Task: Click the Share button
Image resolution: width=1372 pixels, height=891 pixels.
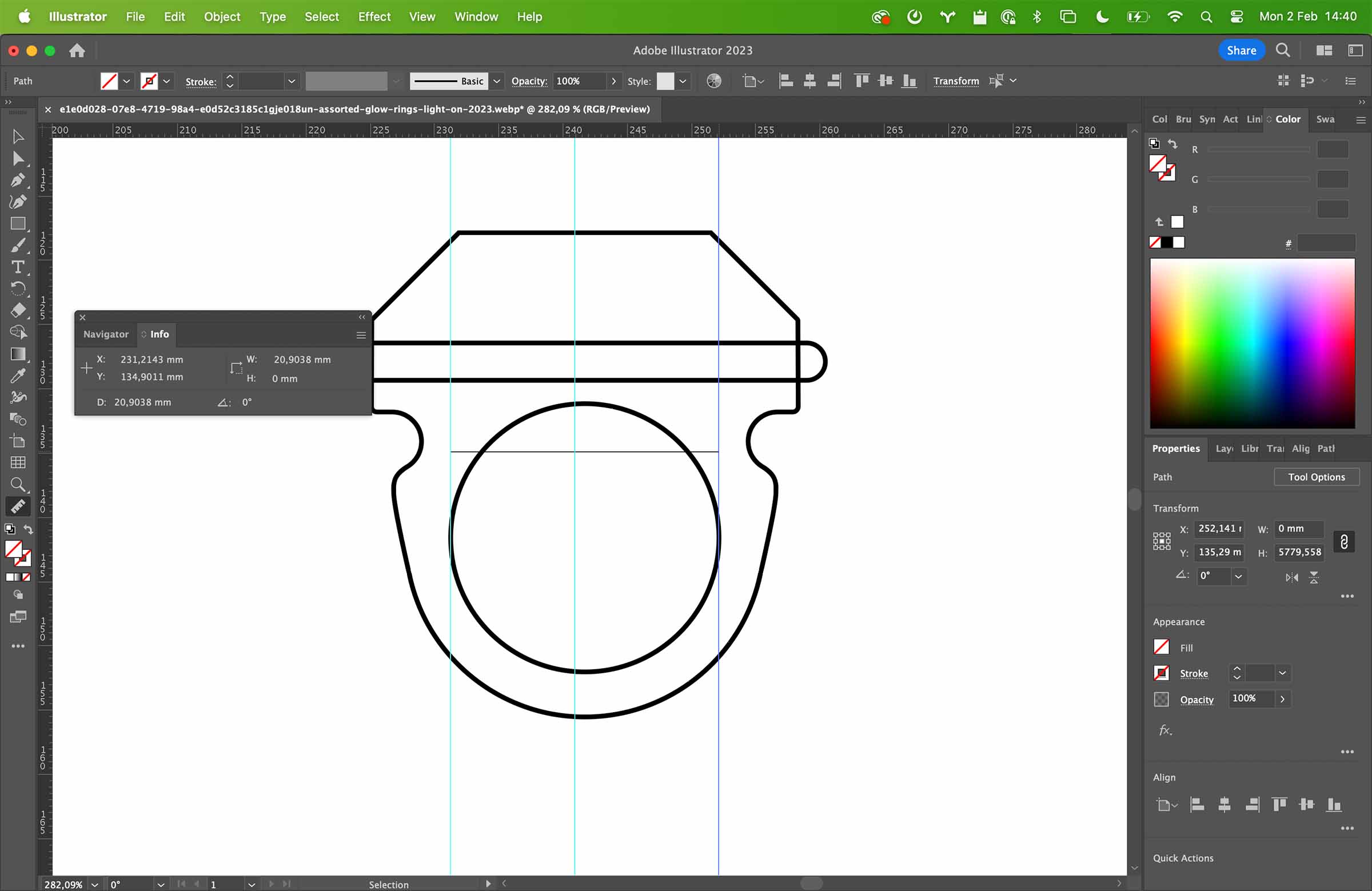Action: coord(1241,50)
